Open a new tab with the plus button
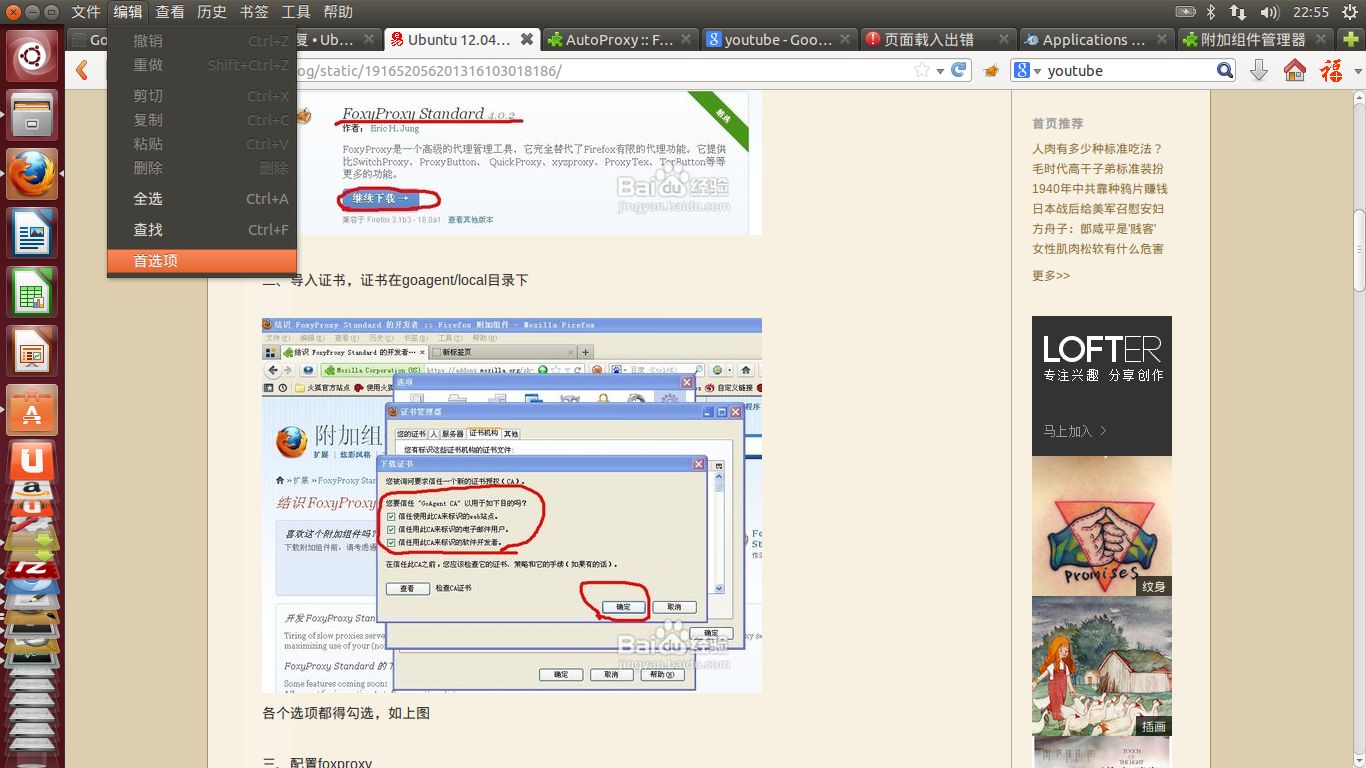1366x768 pixels. click(1349, 39)
